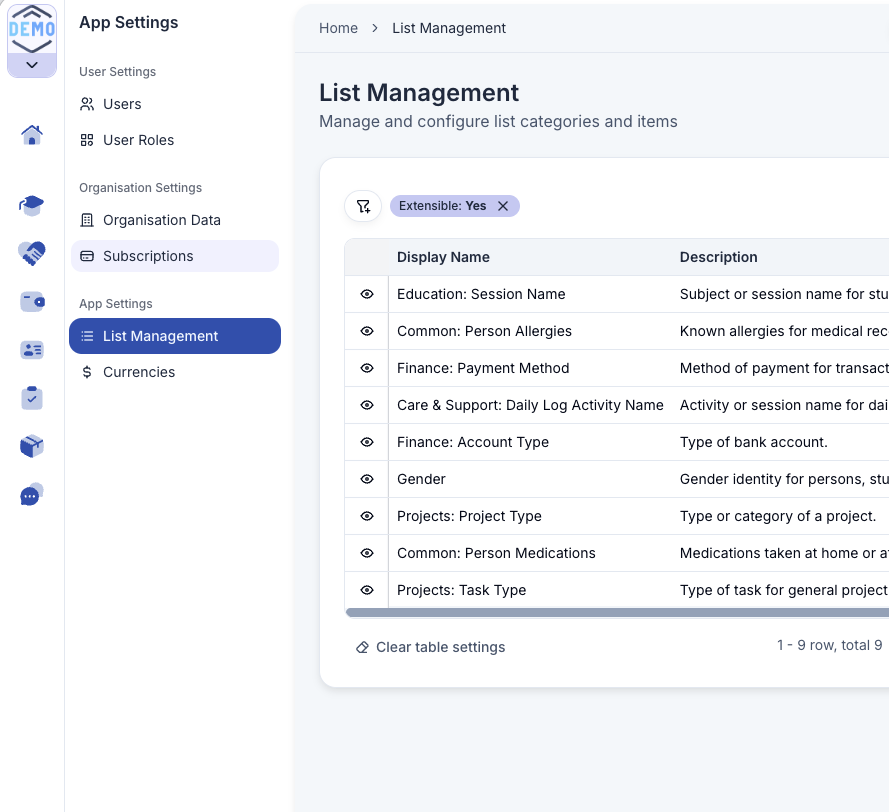The height and width of the screenshot is (812, 889).
Task: View the Common: Person Medications row eye
Action: (x=367, y=553)
